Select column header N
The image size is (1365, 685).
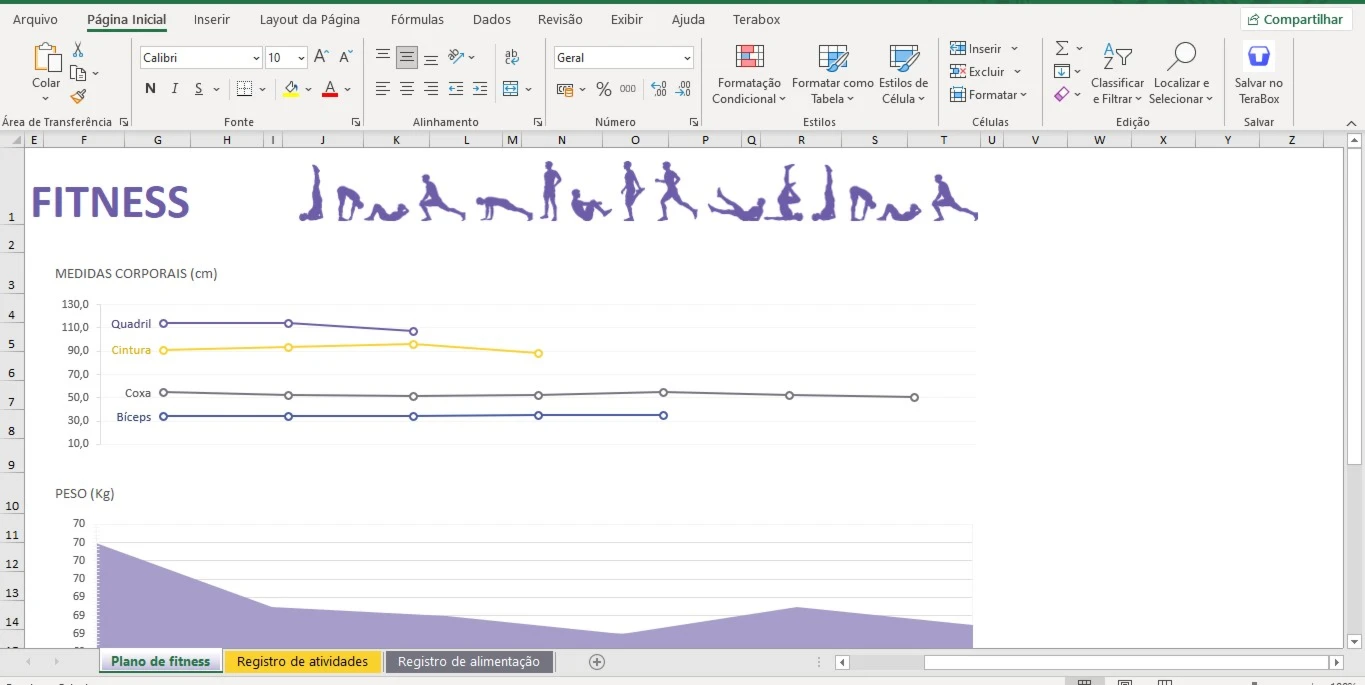tap(561, 140)
